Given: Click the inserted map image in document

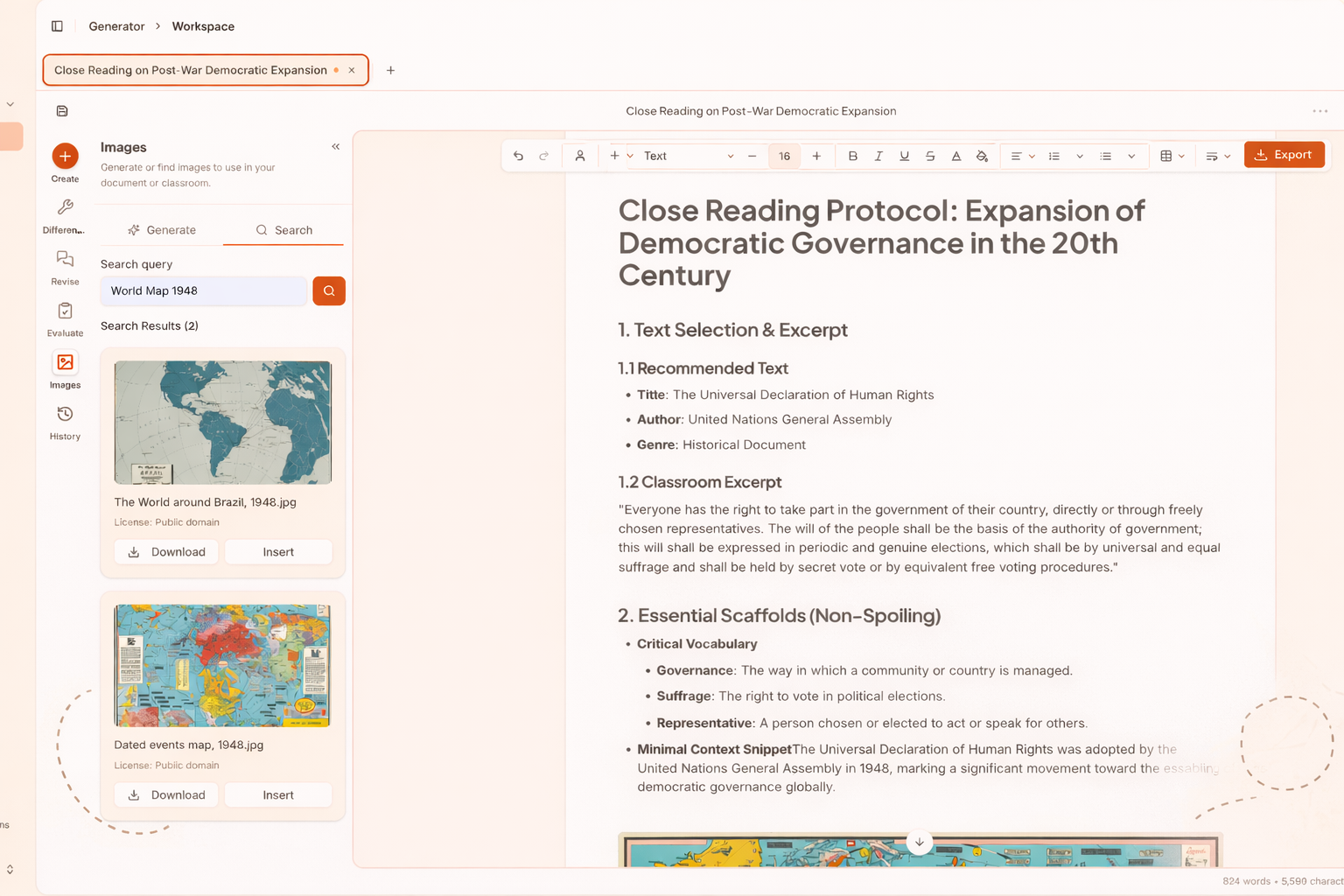Looking at the screenshot, I should click(x=920, y=850).
